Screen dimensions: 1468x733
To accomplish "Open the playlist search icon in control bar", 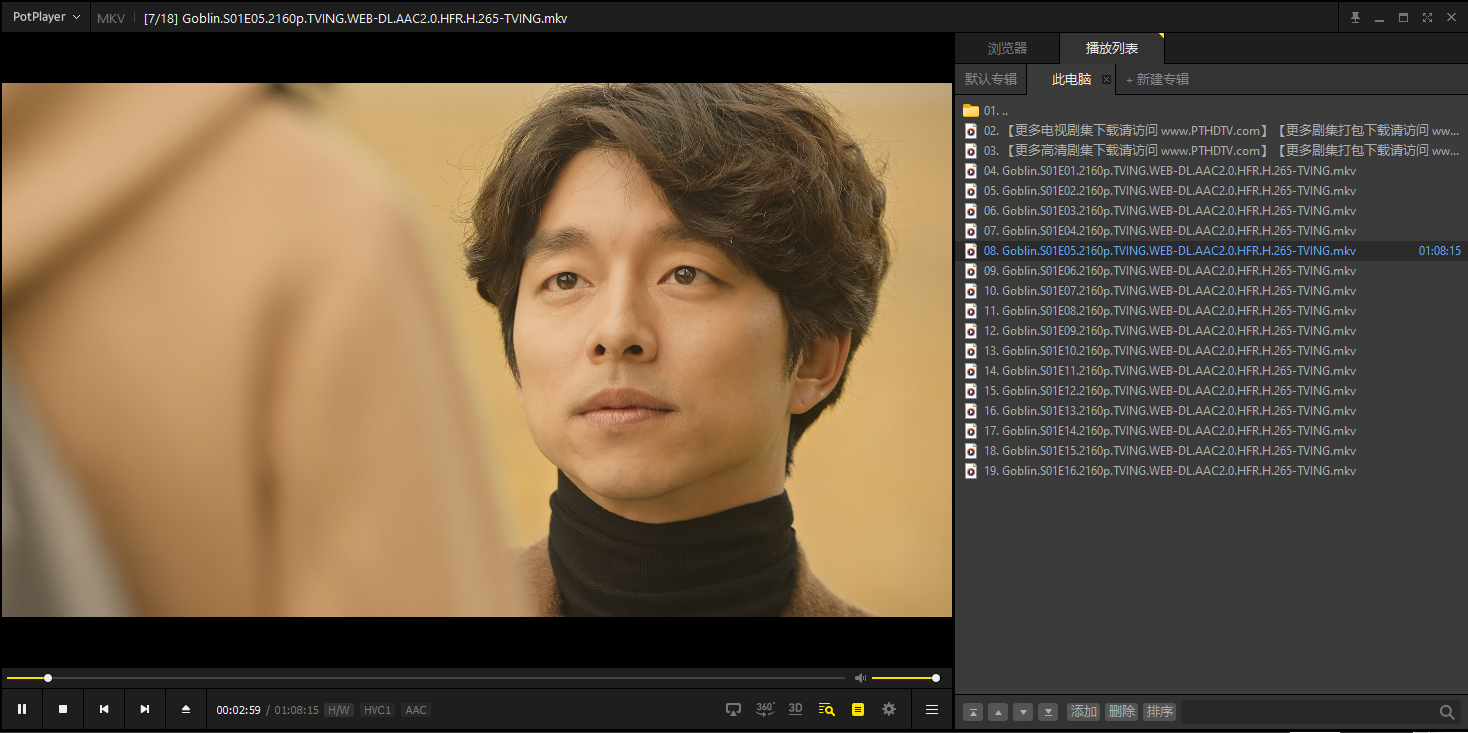I will tap(826, 709).
